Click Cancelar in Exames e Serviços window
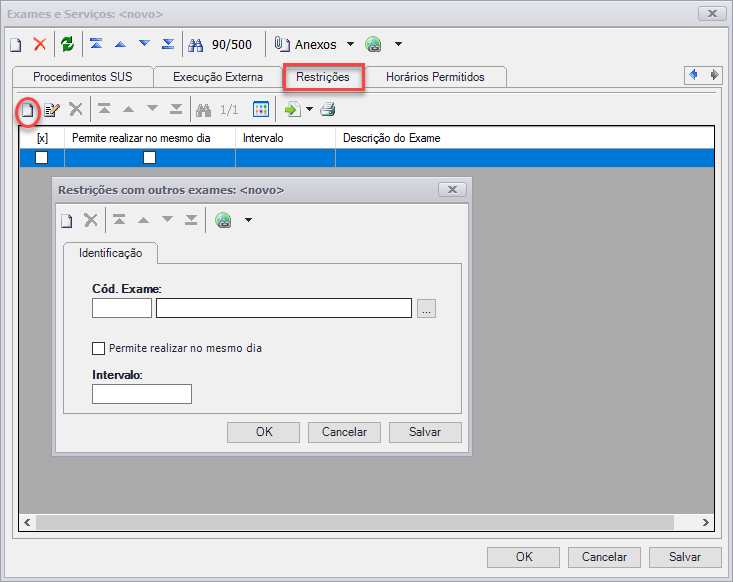This screenshot has width=733, height=582. pos(604,557)
